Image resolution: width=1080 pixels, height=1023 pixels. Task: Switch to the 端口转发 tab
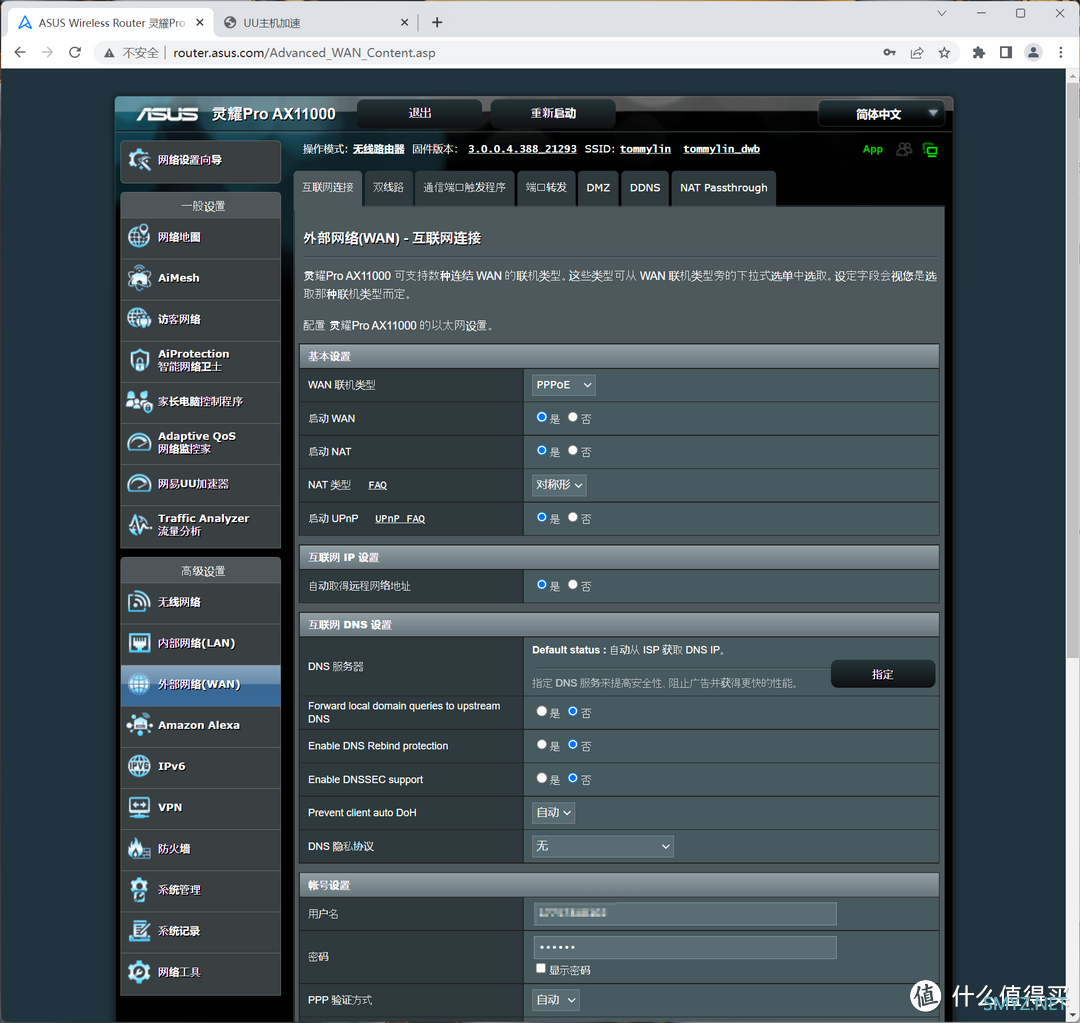546,187
